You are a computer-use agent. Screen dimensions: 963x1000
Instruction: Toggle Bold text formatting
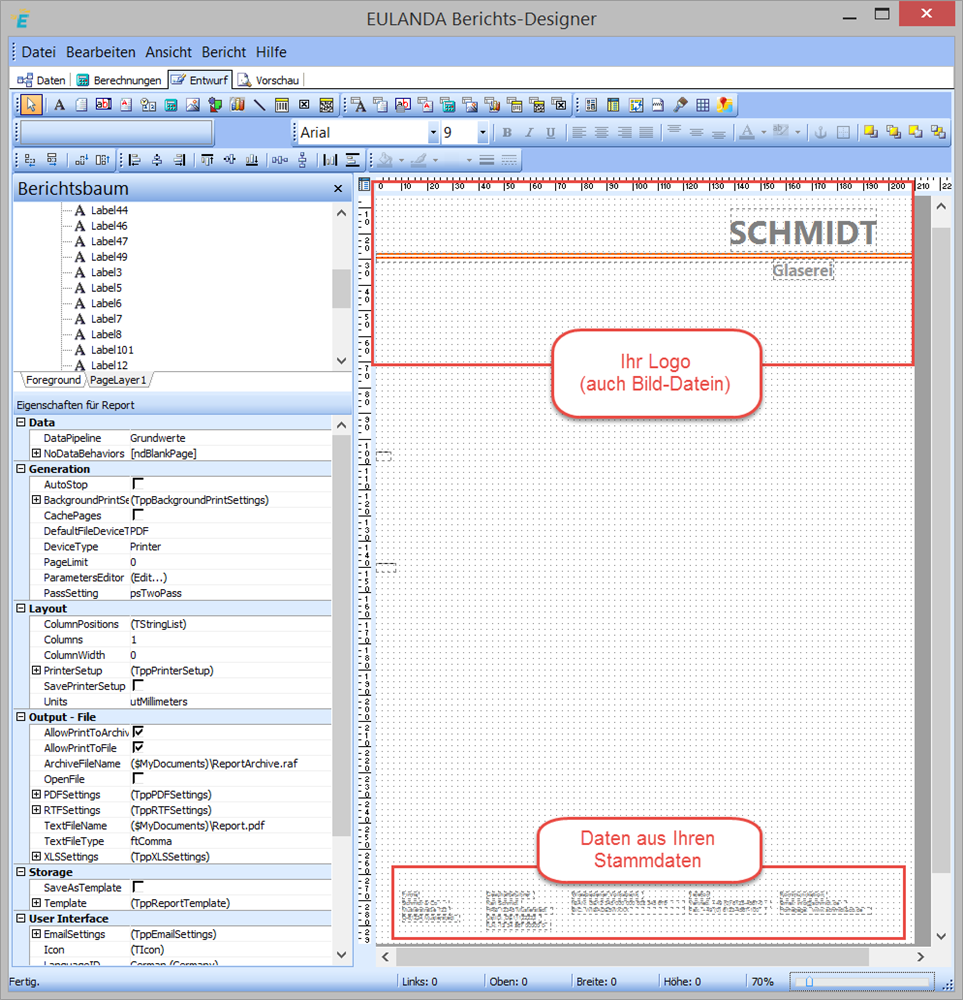(507, 133)
